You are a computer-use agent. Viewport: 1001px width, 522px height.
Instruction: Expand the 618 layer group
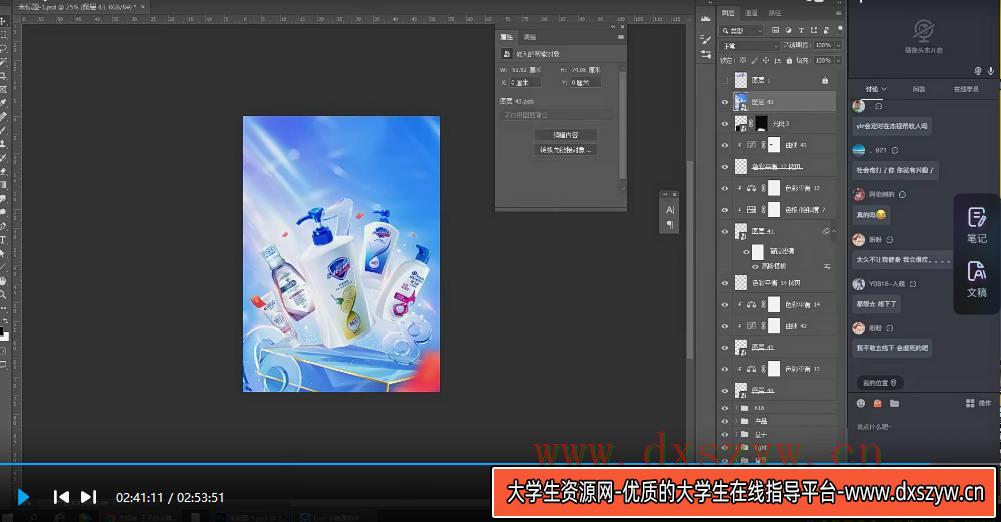(x=737, y=408)
